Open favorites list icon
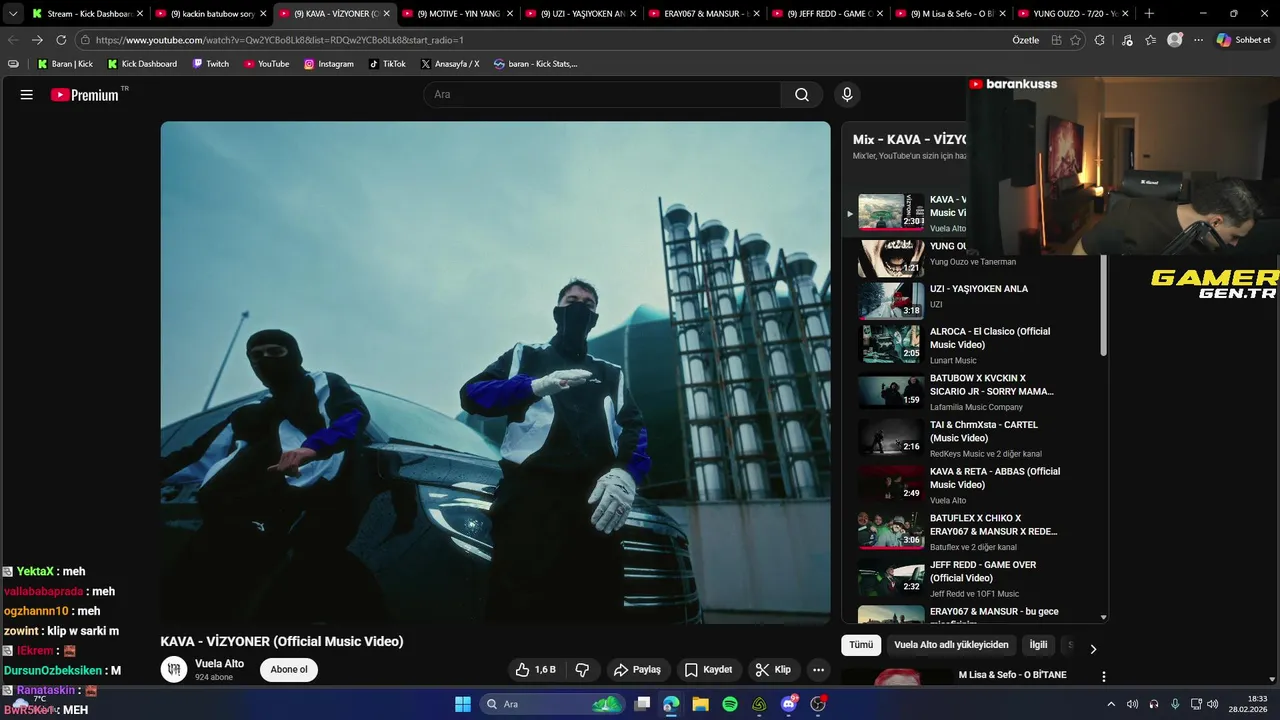The height and width of the screenshot is (720, 1280). pos(1151,40)
